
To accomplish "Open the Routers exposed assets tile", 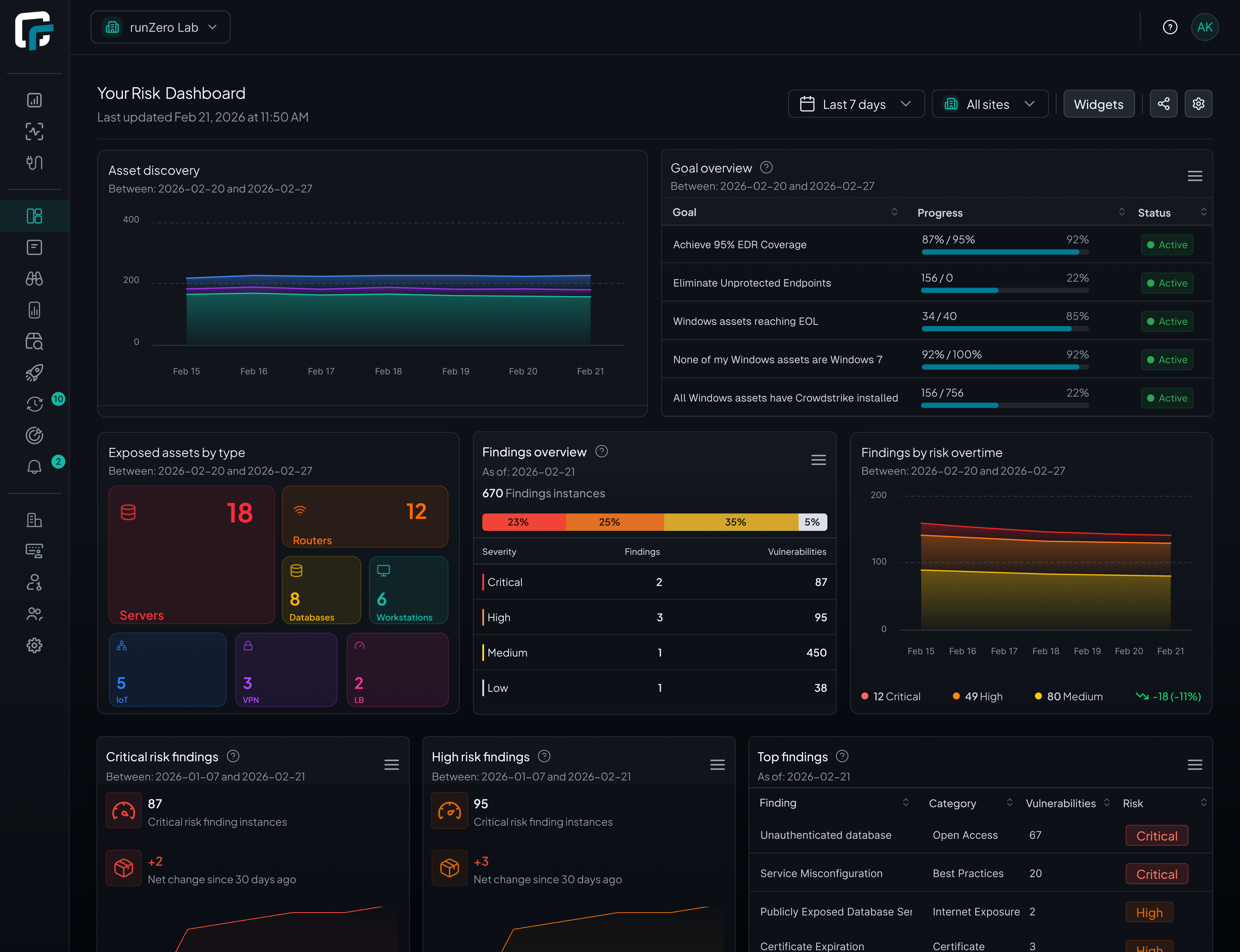I will coord(365,516).
